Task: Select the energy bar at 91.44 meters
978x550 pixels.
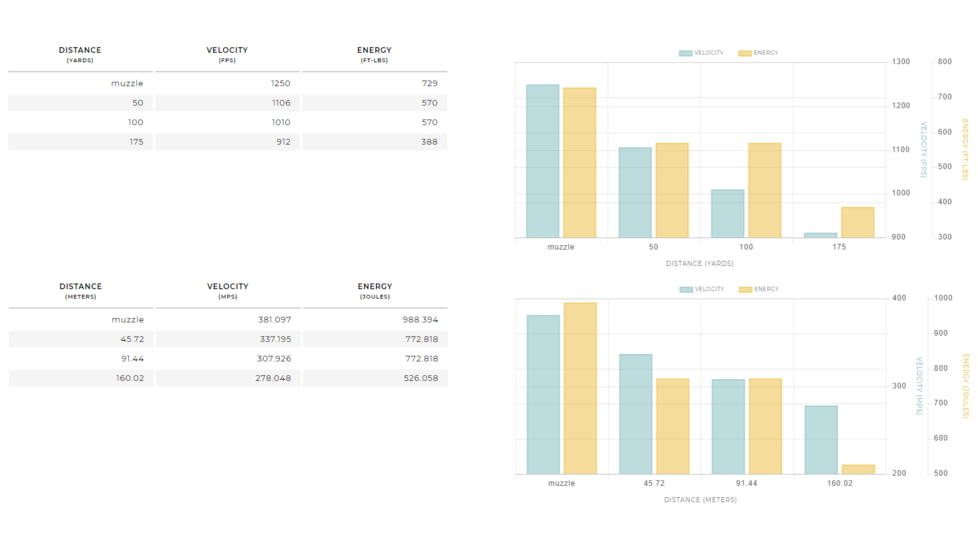Action: [x=765, y=426]
